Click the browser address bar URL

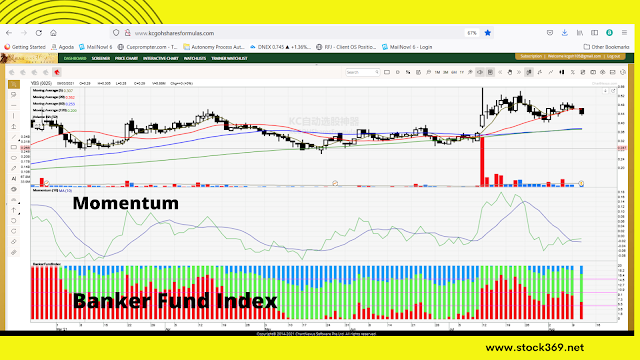tap(174, 33)
